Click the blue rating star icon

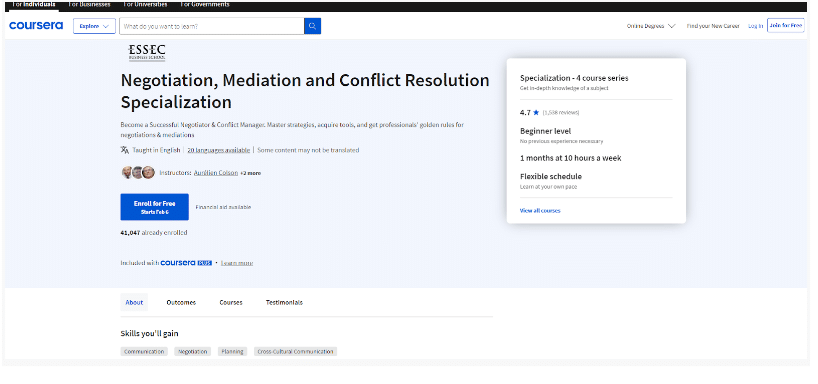(536, 112)
